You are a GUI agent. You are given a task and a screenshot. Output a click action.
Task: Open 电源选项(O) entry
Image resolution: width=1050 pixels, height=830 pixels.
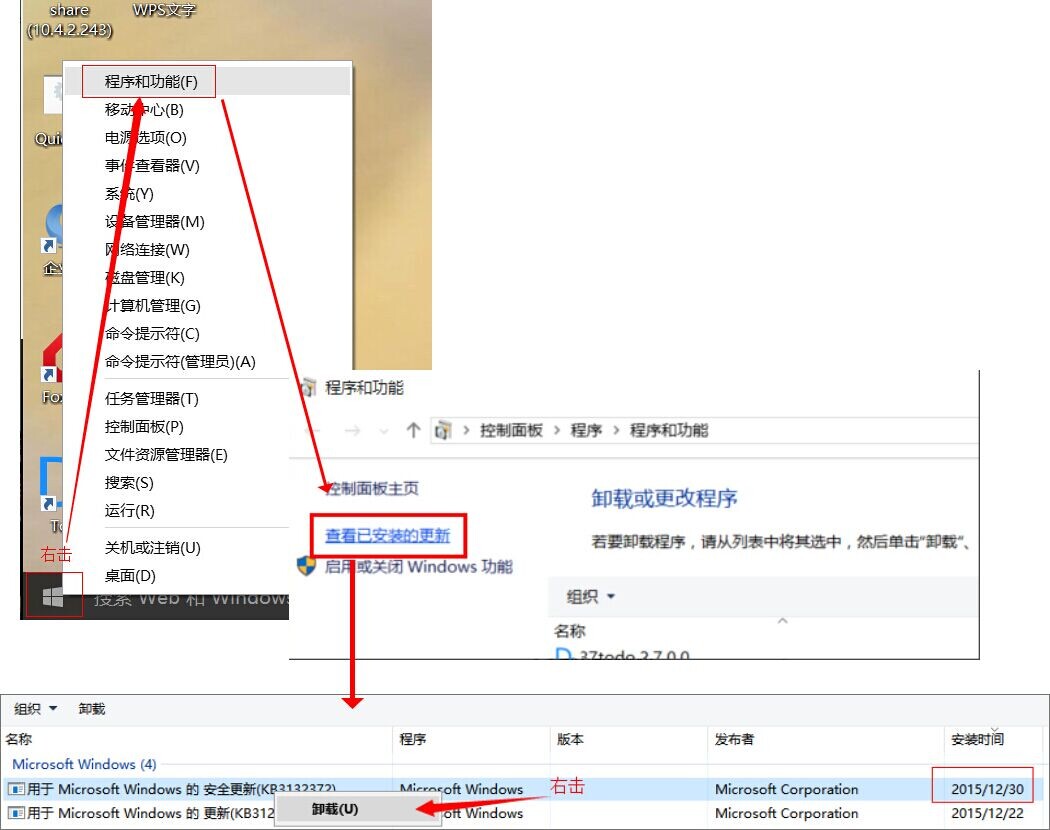pos(145,138)
